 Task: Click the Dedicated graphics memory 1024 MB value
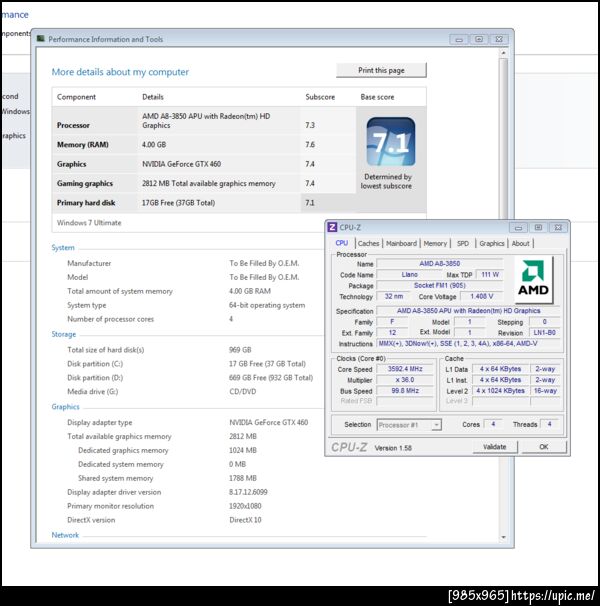[243, 450]
